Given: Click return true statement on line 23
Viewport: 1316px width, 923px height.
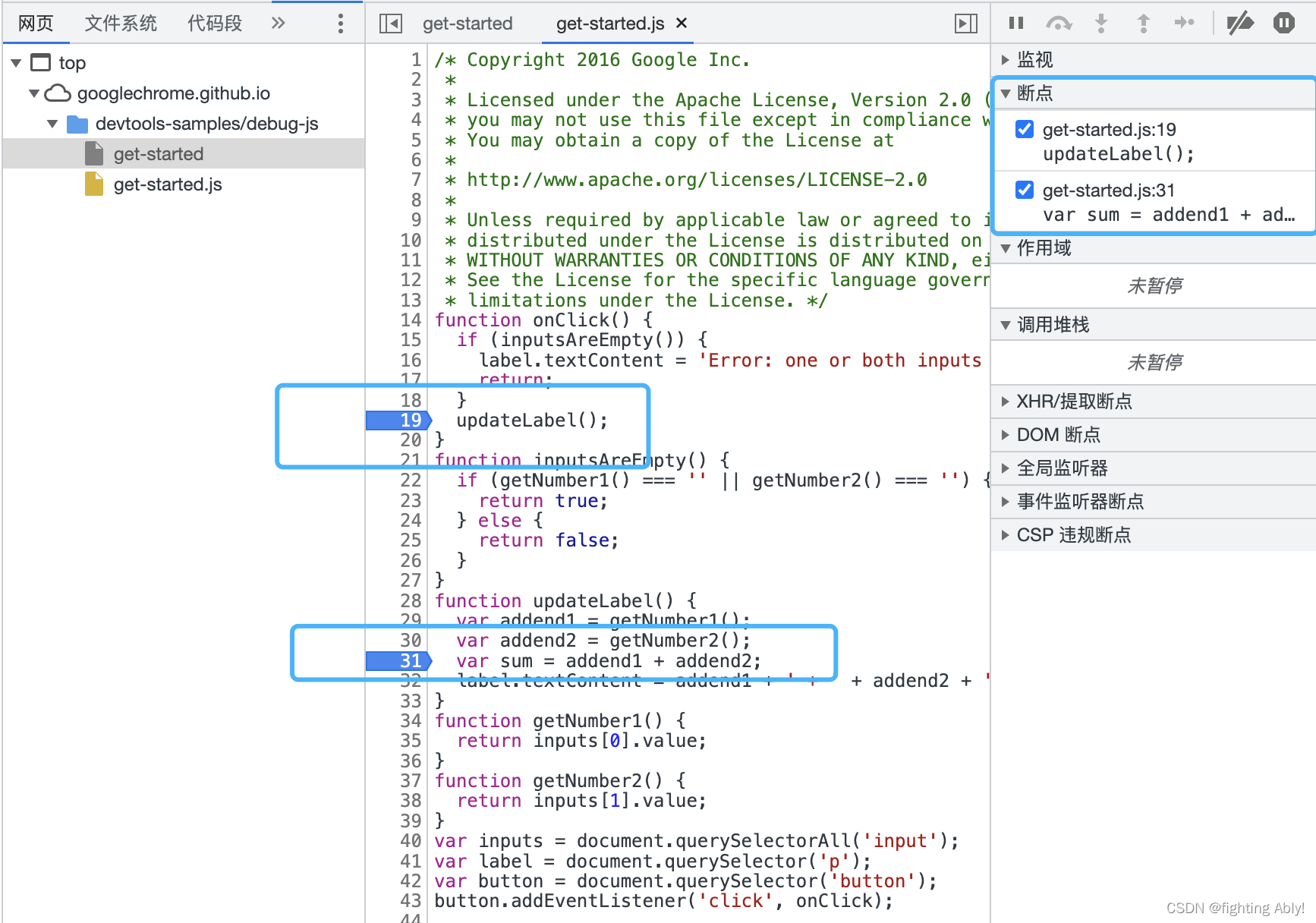Looking at the screenshot, I should tap(543, 501).
